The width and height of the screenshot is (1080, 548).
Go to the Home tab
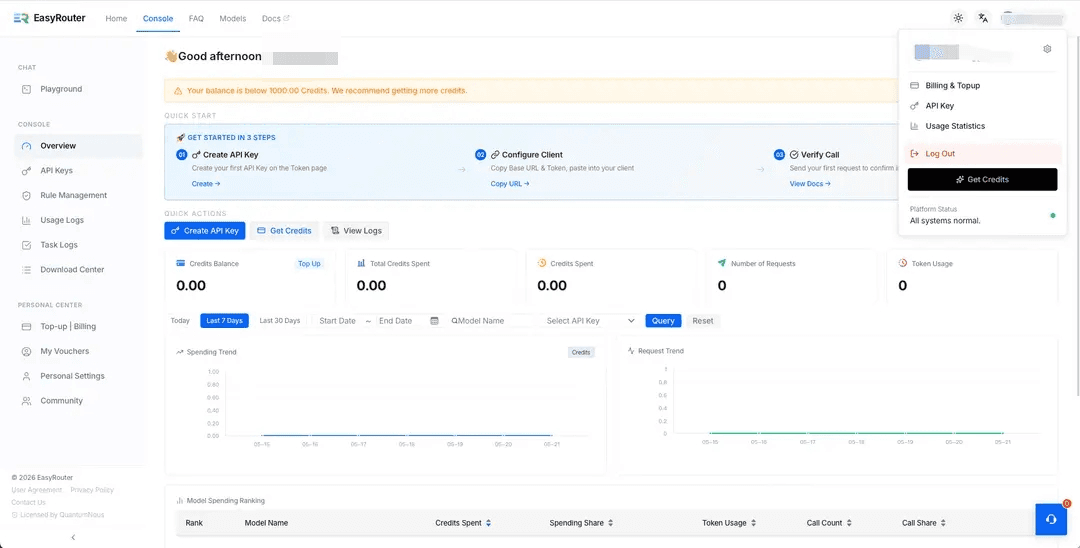[116, 19]
